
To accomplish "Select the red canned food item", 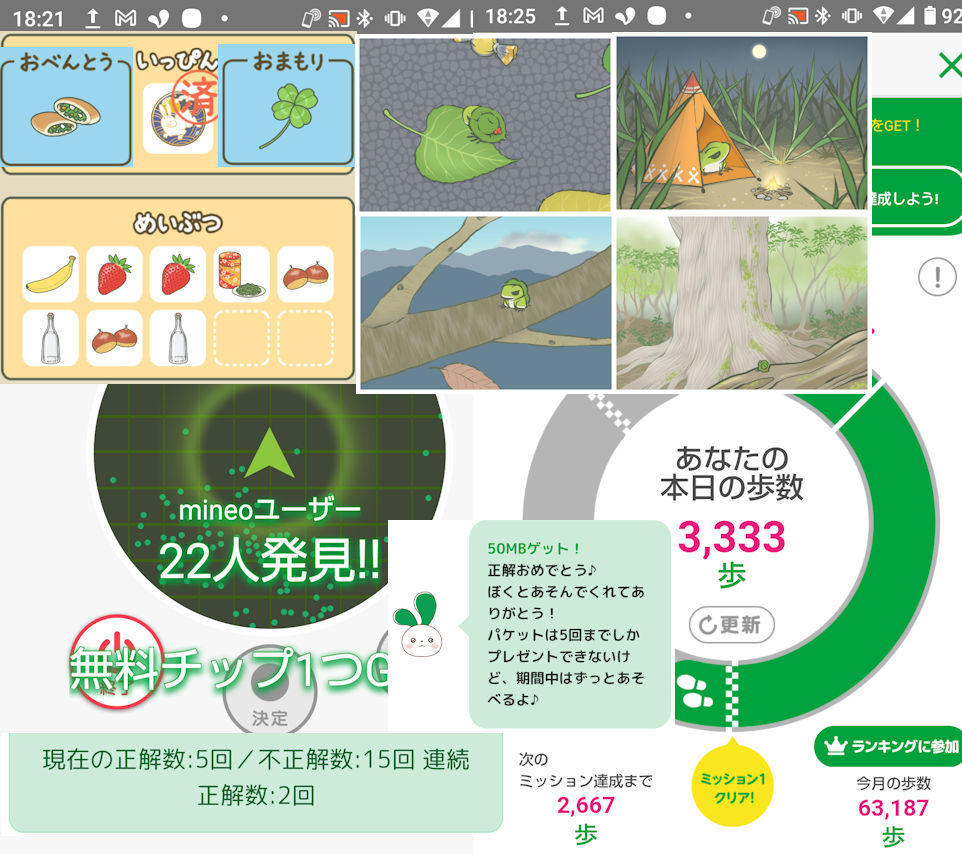I will 242,274.
